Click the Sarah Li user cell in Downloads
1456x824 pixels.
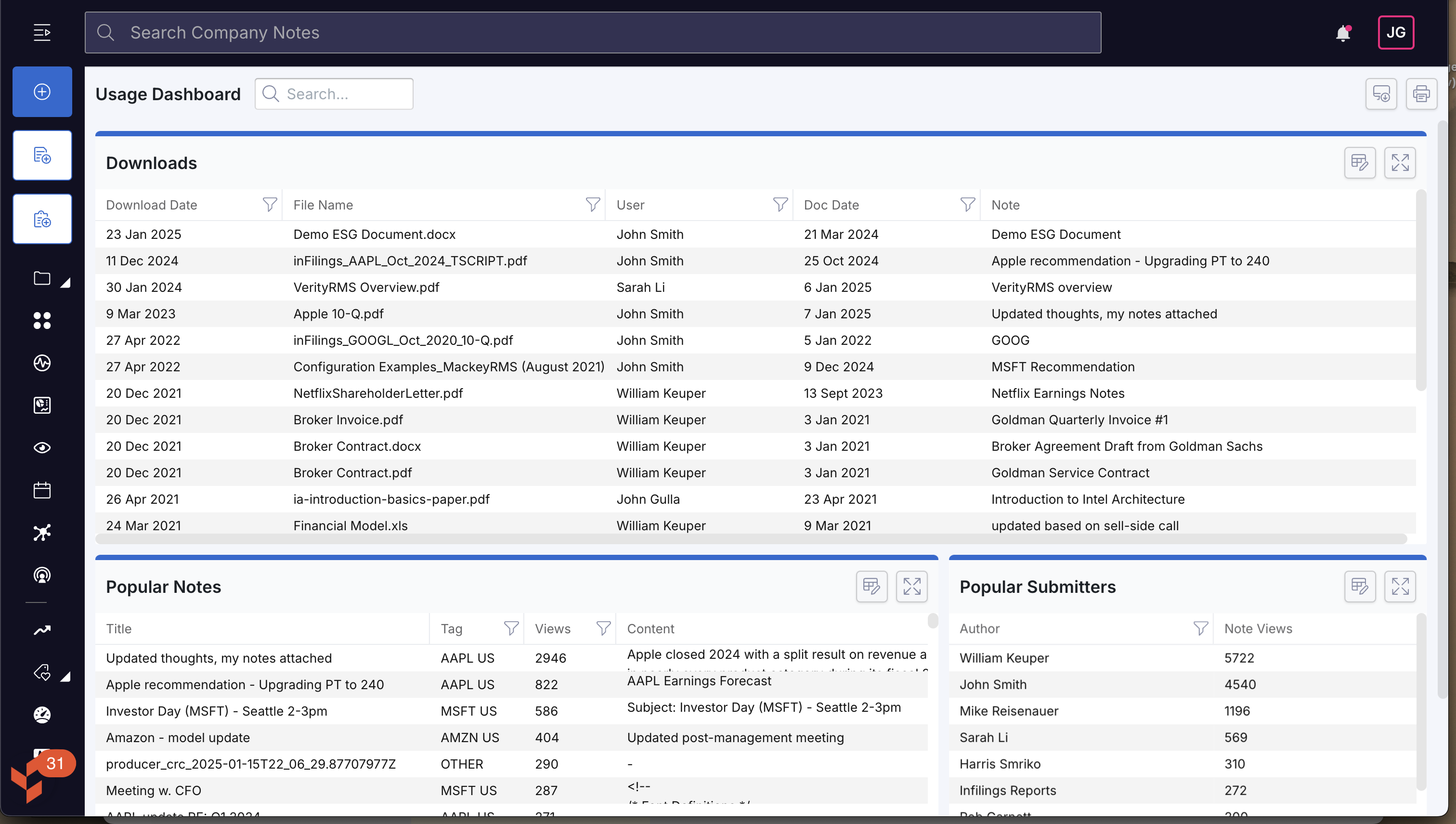tap(640, 288)
